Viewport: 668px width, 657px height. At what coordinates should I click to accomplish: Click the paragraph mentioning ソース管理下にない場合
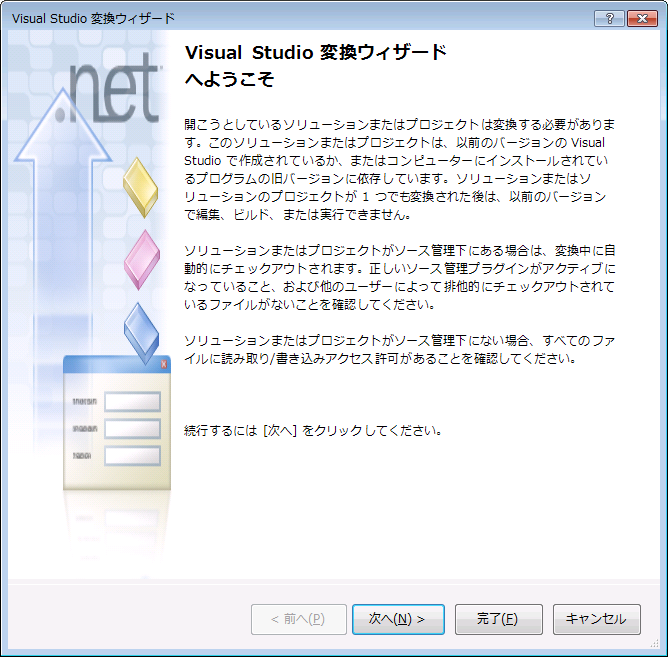400,349
